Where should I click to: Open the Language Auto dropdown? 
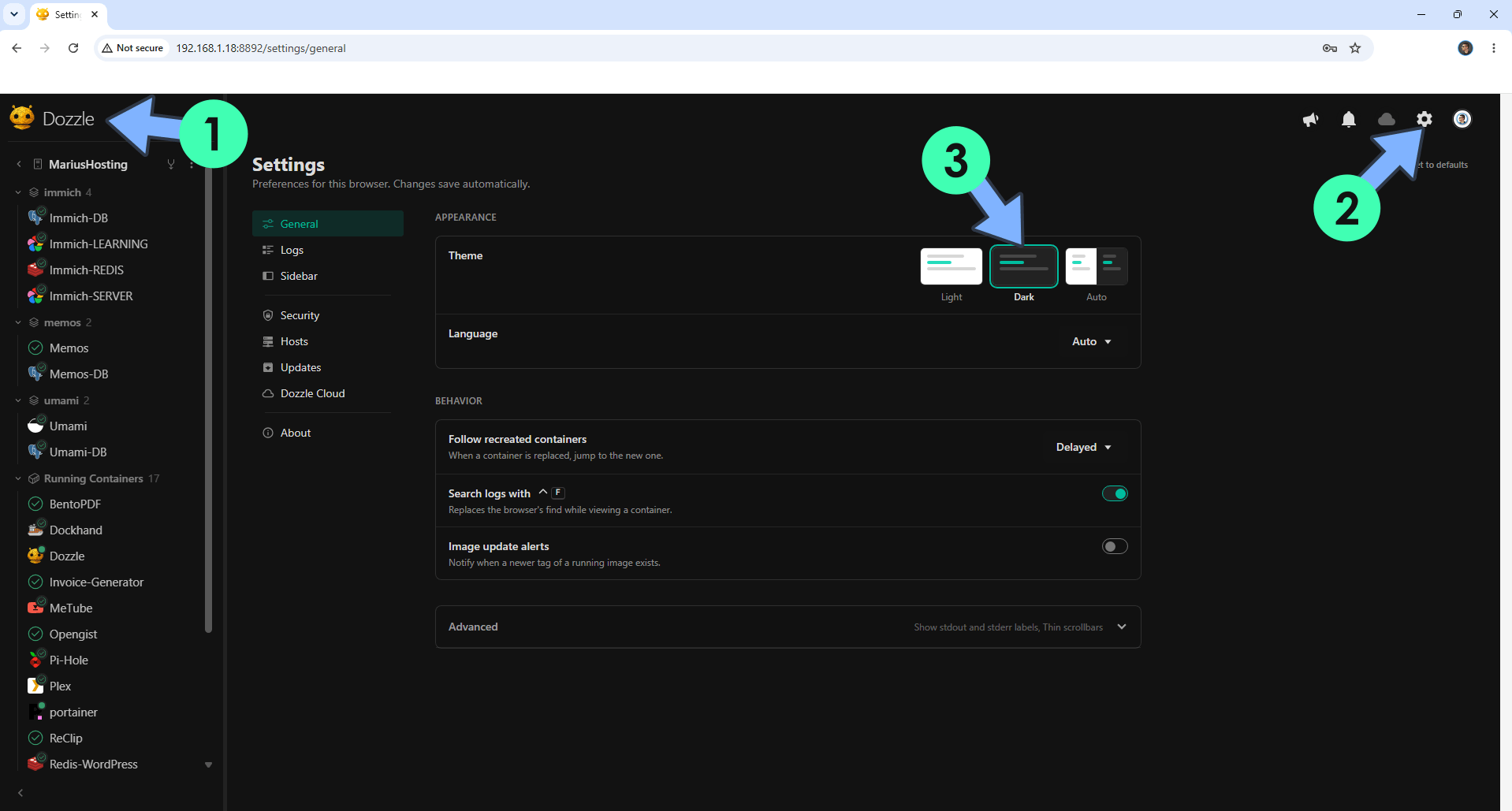click(1092, 341)
